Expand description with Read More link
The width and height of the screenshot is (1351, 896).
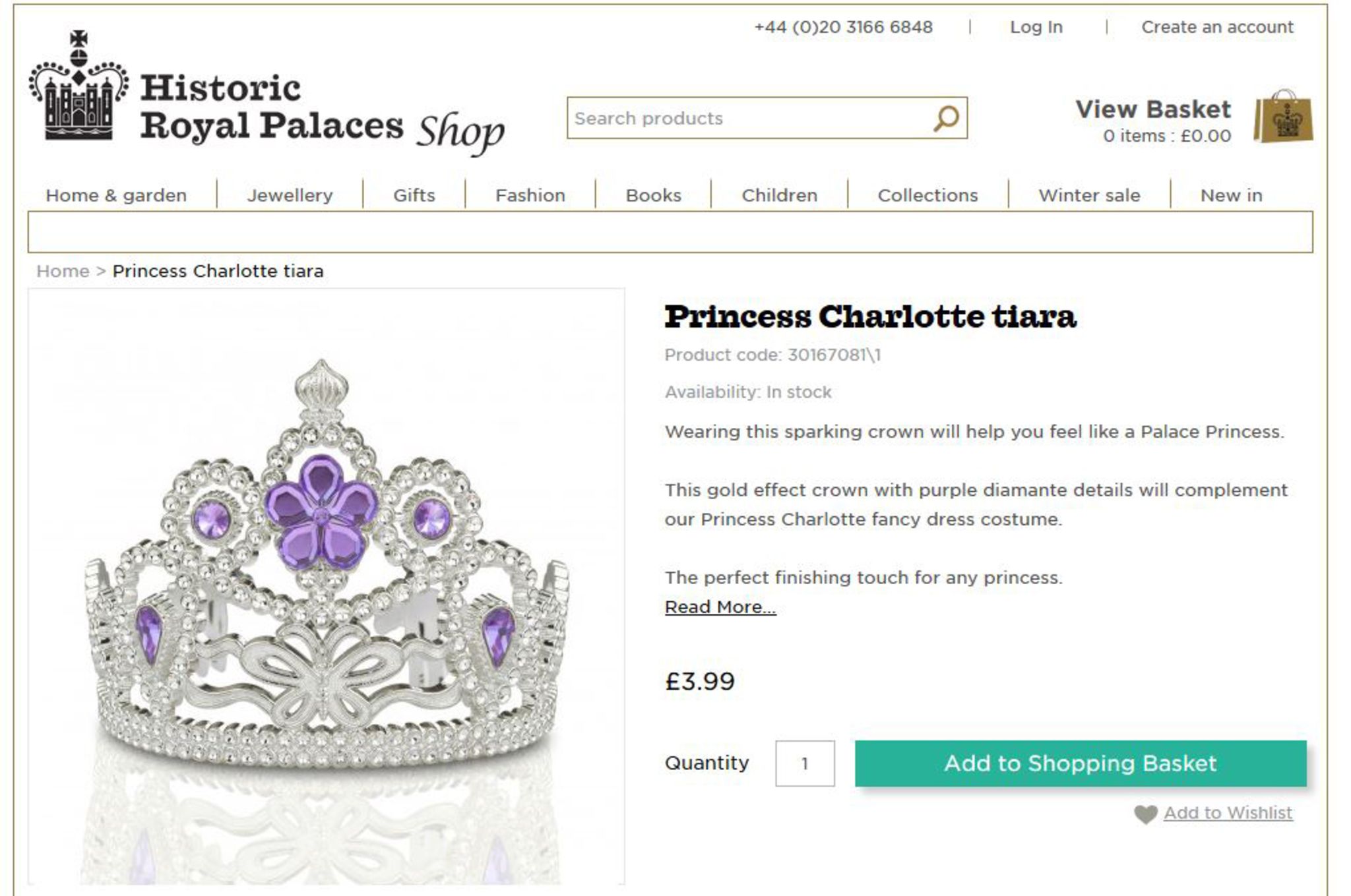(720, 607)
